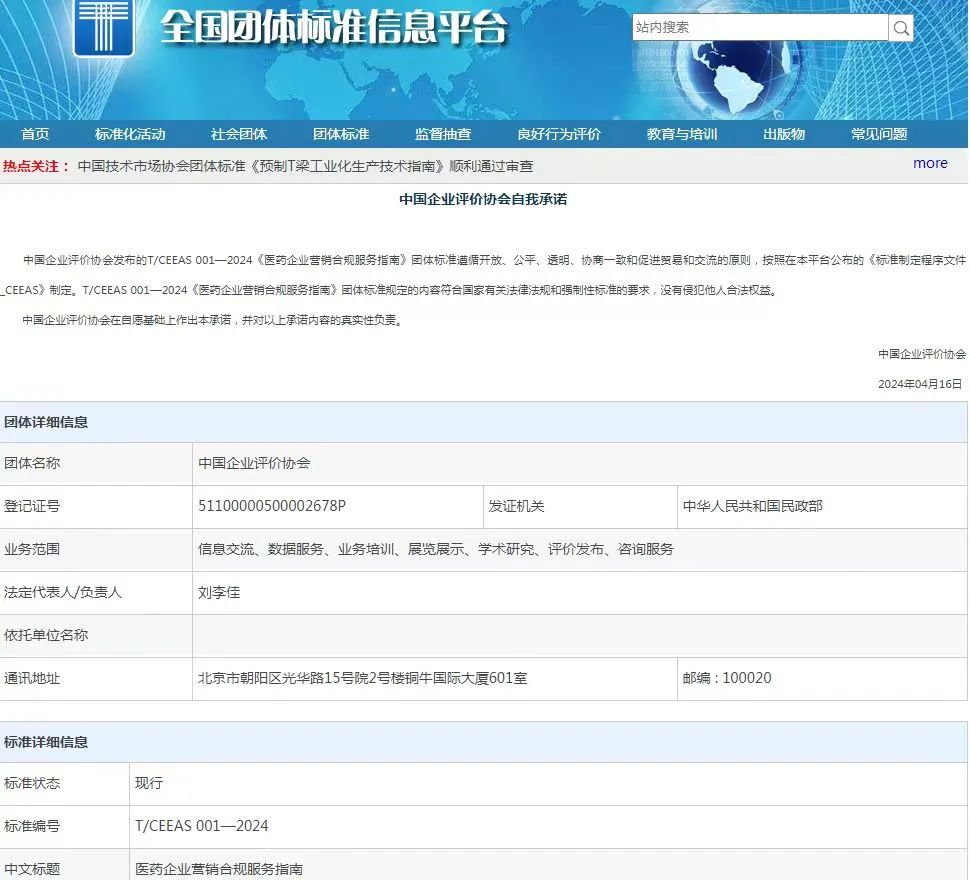Select 良好行为评价 navigation item
Image resolution: width=970 pixels, height=880 pixels.
pos(559,134)
